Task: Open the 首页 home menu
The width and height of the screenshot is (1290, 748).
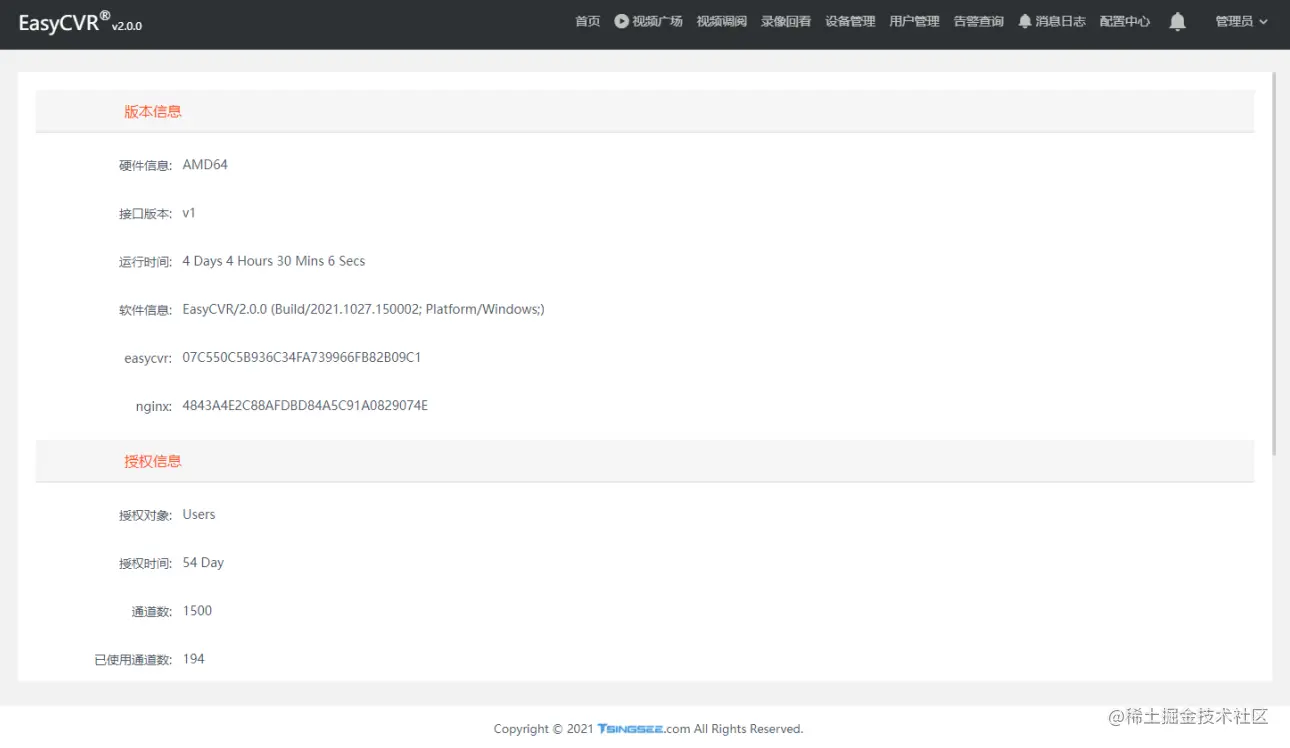Action: click(588, 21)
